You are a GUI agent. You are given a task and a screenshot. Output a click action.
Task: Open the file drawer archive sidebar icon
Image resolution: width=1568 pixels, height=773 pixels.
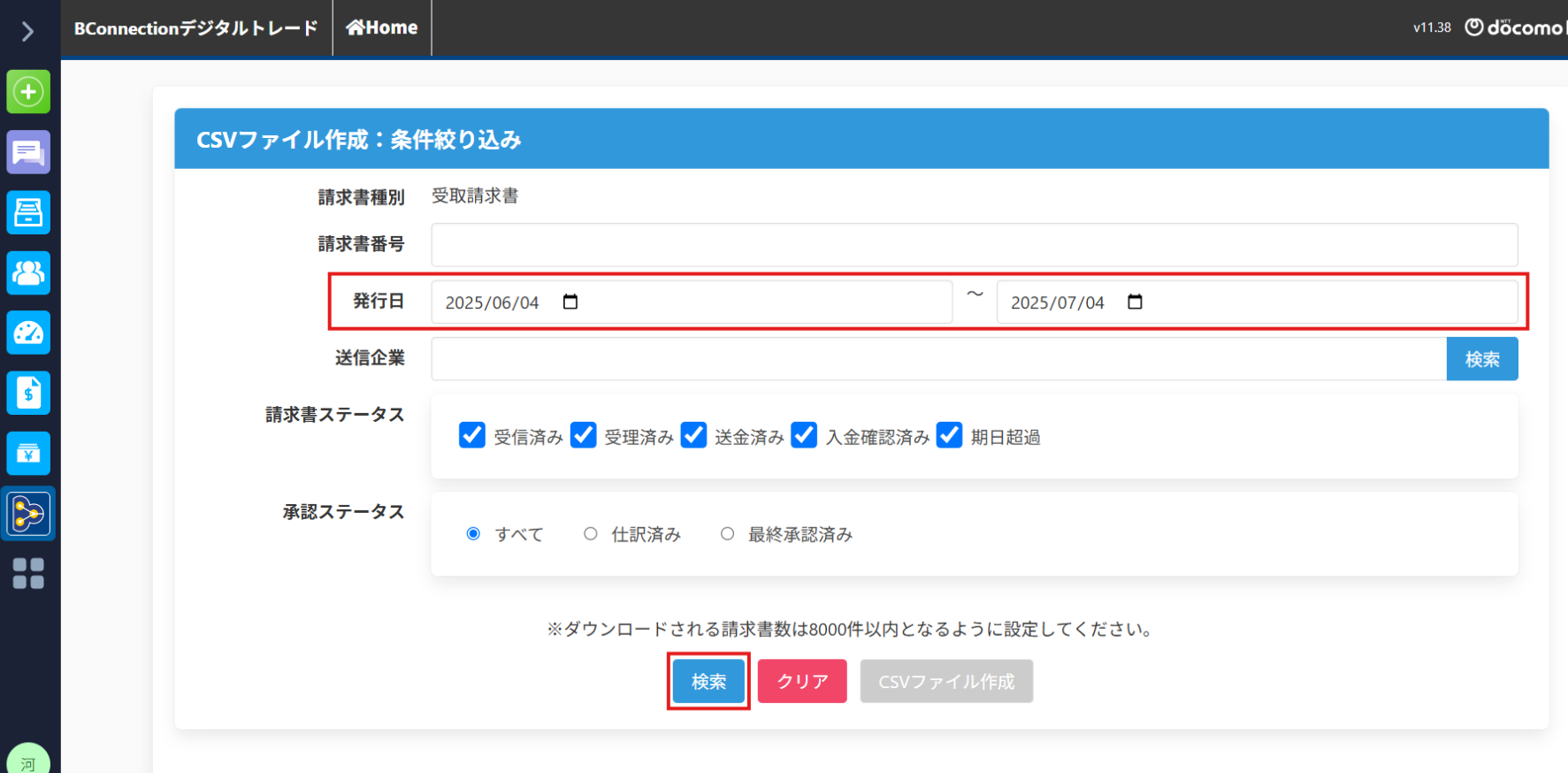coord(28,213)
